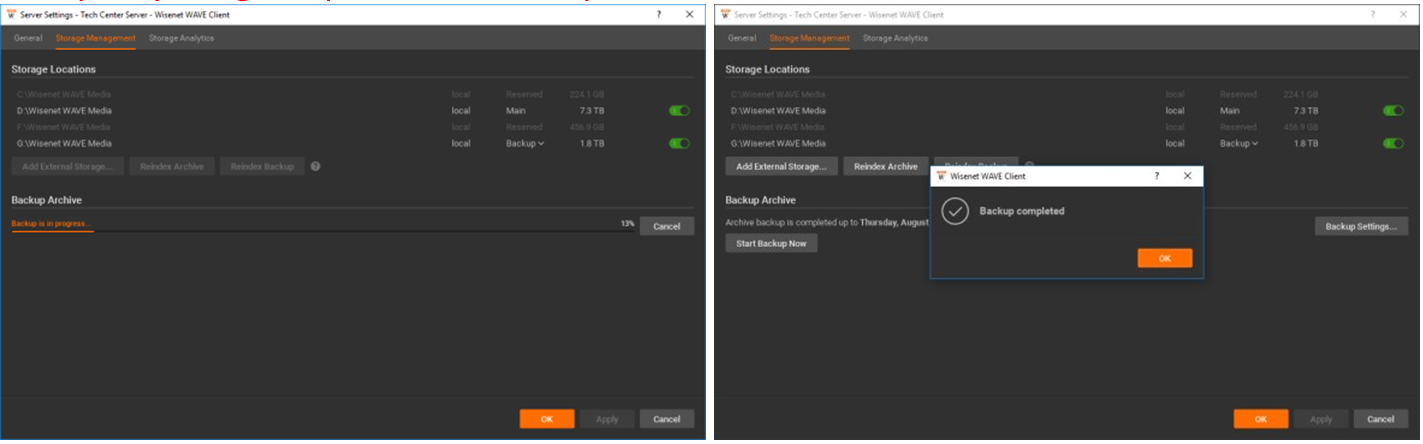The width and height of the screenshot is (1423, 444).
Task: Select G:\Wisenet WAVE Media row in backup-completed window
Action: pos(1066,143)
